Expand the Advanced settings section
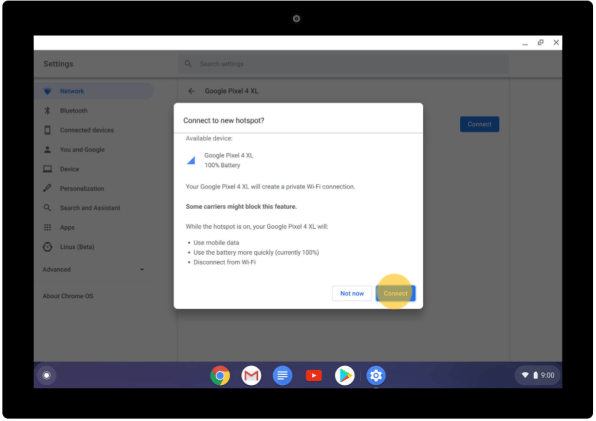Viewport: 596px width, 421px height. tap(94, 269)
